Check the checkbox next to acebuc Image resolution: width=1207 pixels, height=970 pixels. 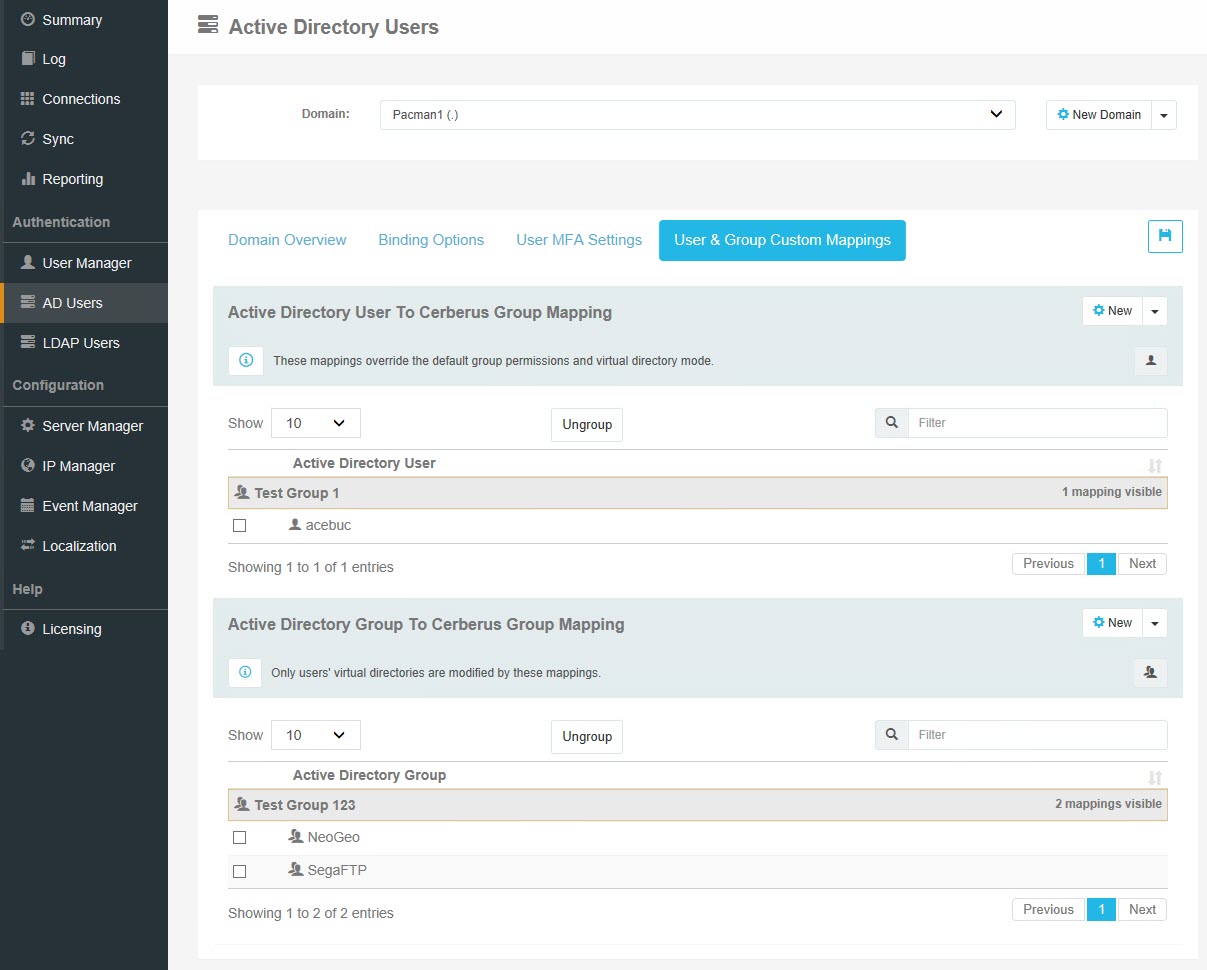point(239,524)
